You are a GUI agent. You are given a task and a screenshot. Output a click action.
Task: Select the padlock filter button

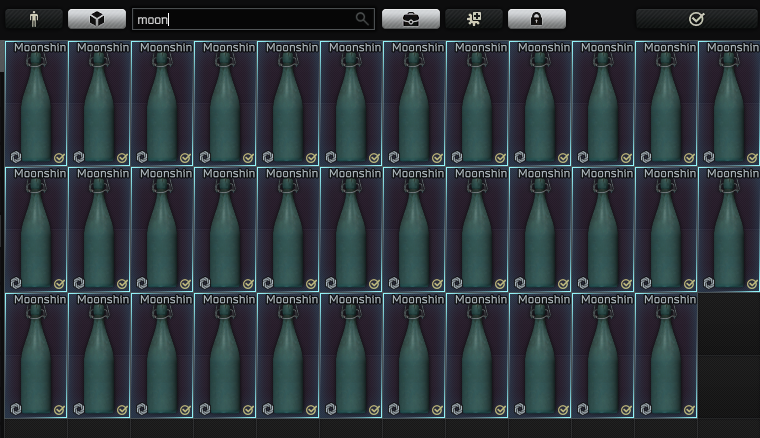[x=537, y=19]
